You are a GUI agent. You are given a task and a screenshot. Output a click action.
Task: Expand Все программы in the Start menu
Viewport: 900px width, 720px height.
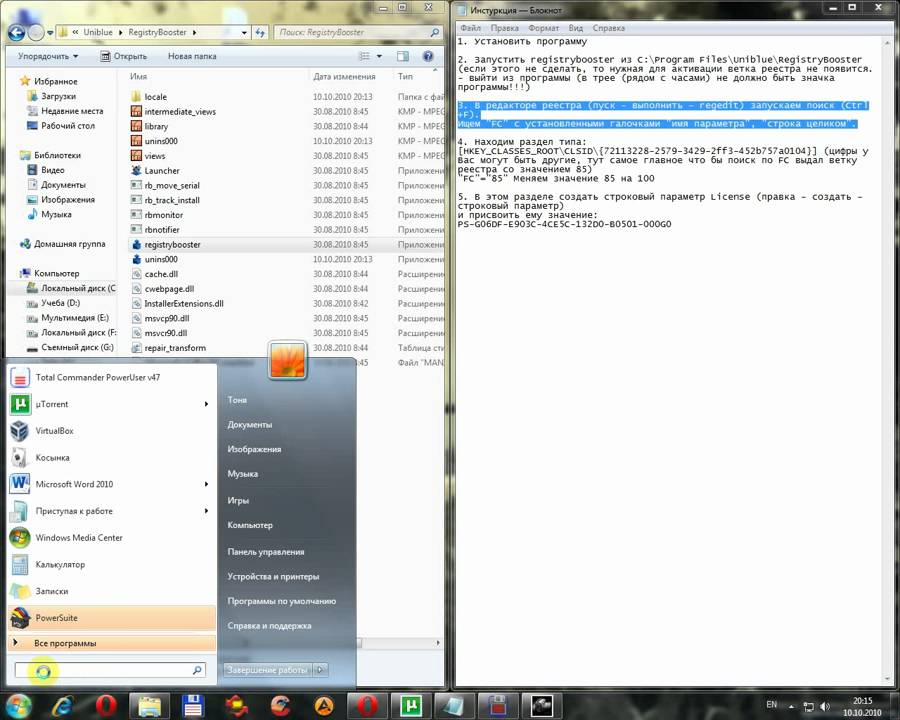click(112, 643)
